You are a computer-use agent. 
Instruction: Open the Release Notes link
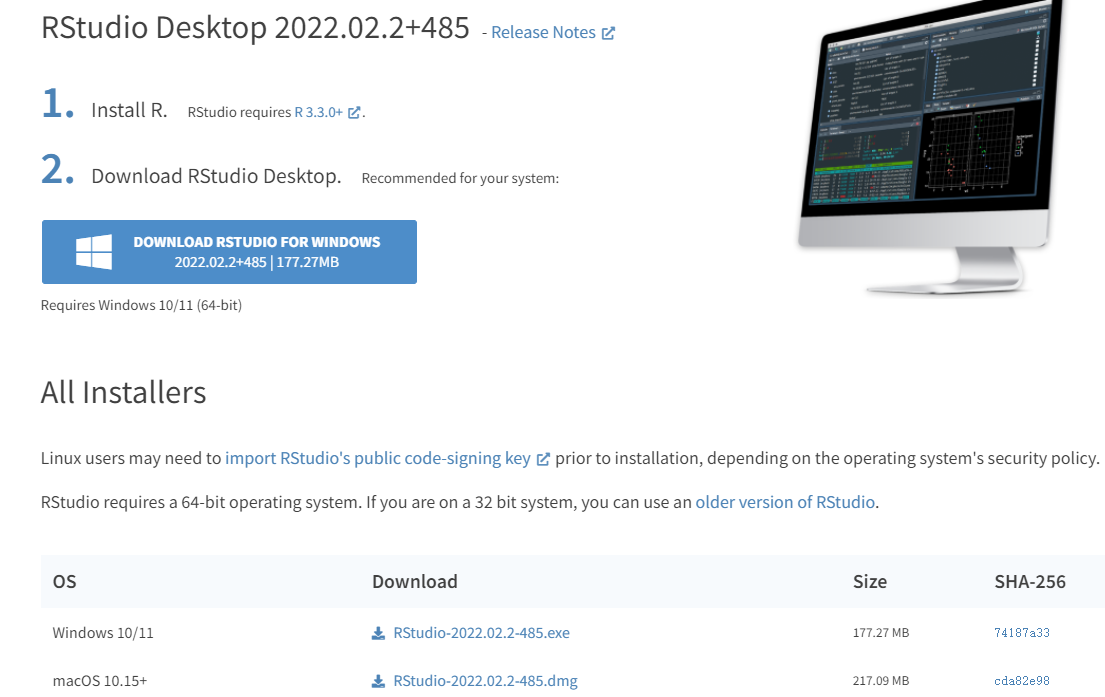pyautogui.click(x=543, y=32)
